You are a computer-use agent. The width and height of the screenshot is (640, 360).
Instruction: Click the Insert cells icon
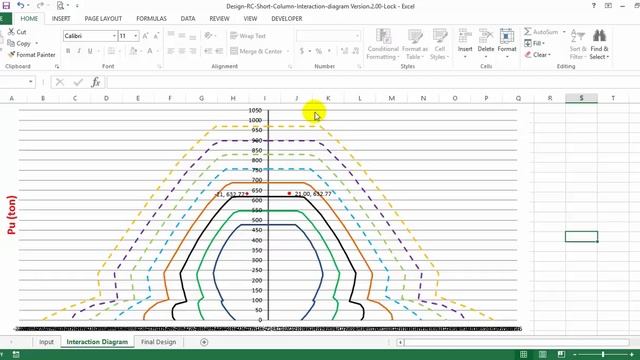pos(465,36)
